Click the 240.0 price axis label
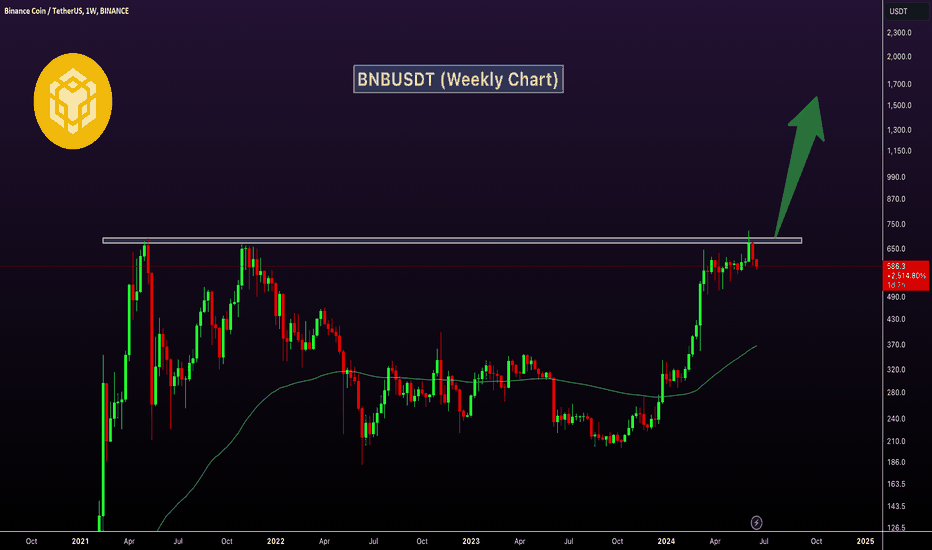 click(x=896, y=419)
